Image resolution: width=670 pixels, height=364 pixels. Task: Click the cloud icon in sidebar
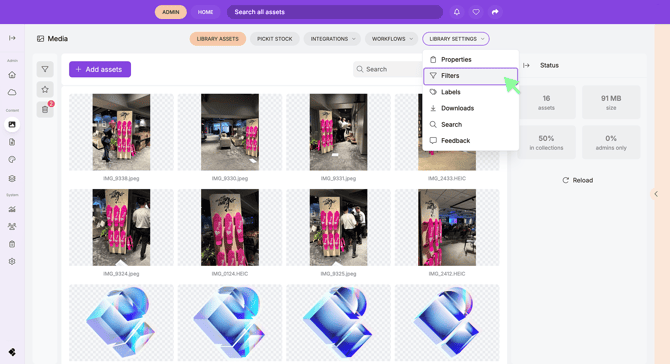pyautogui.click(x=12, y=92)
